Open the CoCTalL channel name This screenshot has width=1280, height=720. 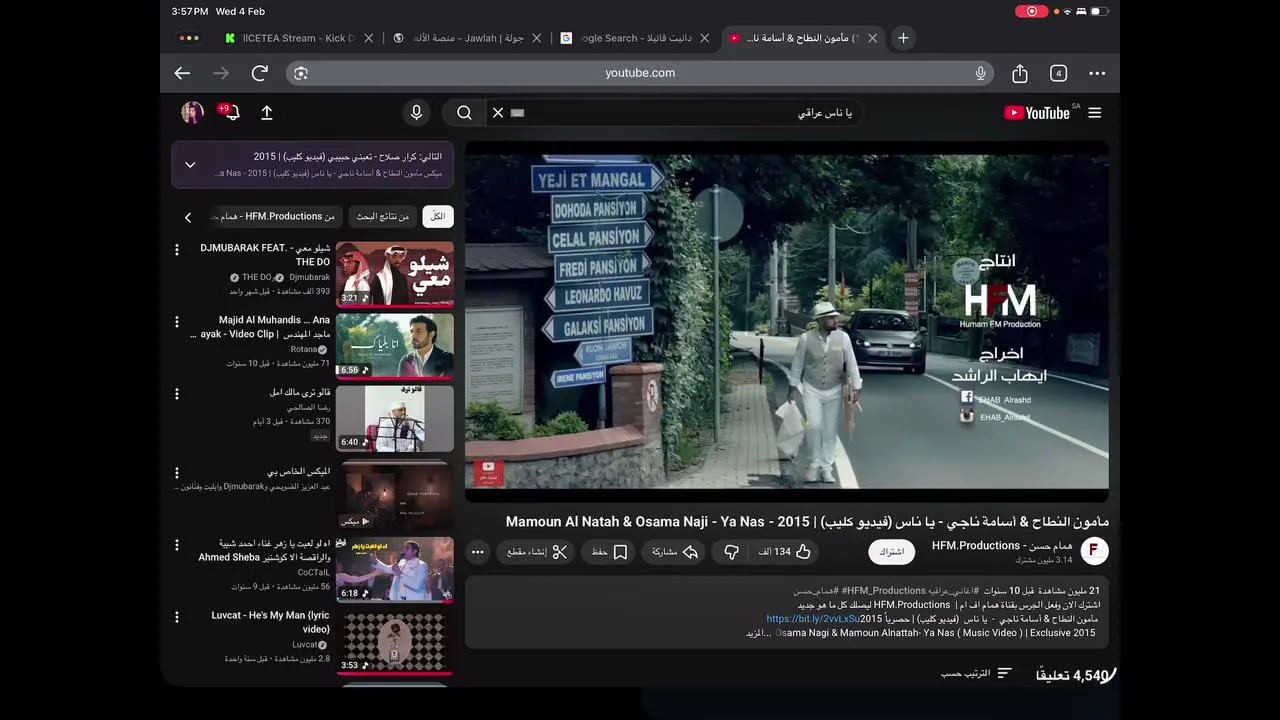[x=314, y=573]
